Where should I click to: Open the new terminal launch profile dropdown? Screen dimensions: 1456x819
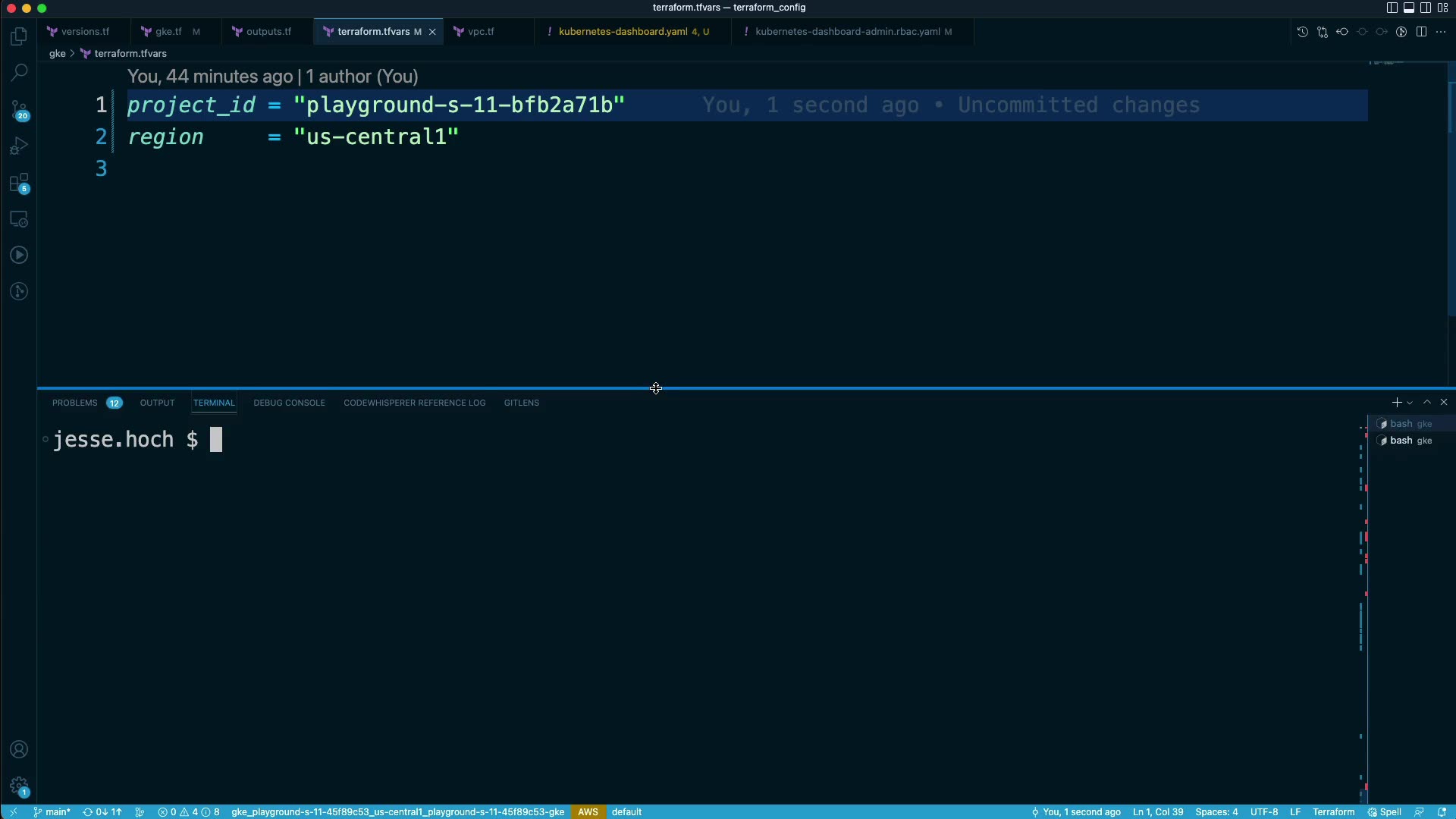click(x=1410, y=403)
